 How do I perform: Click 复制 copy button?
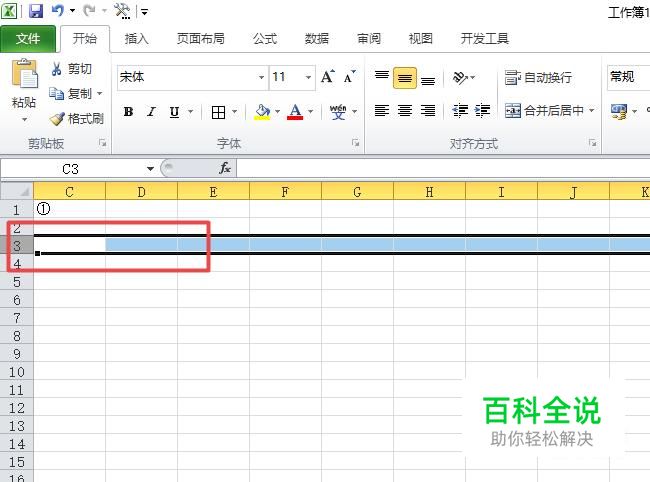coord(70,94)
